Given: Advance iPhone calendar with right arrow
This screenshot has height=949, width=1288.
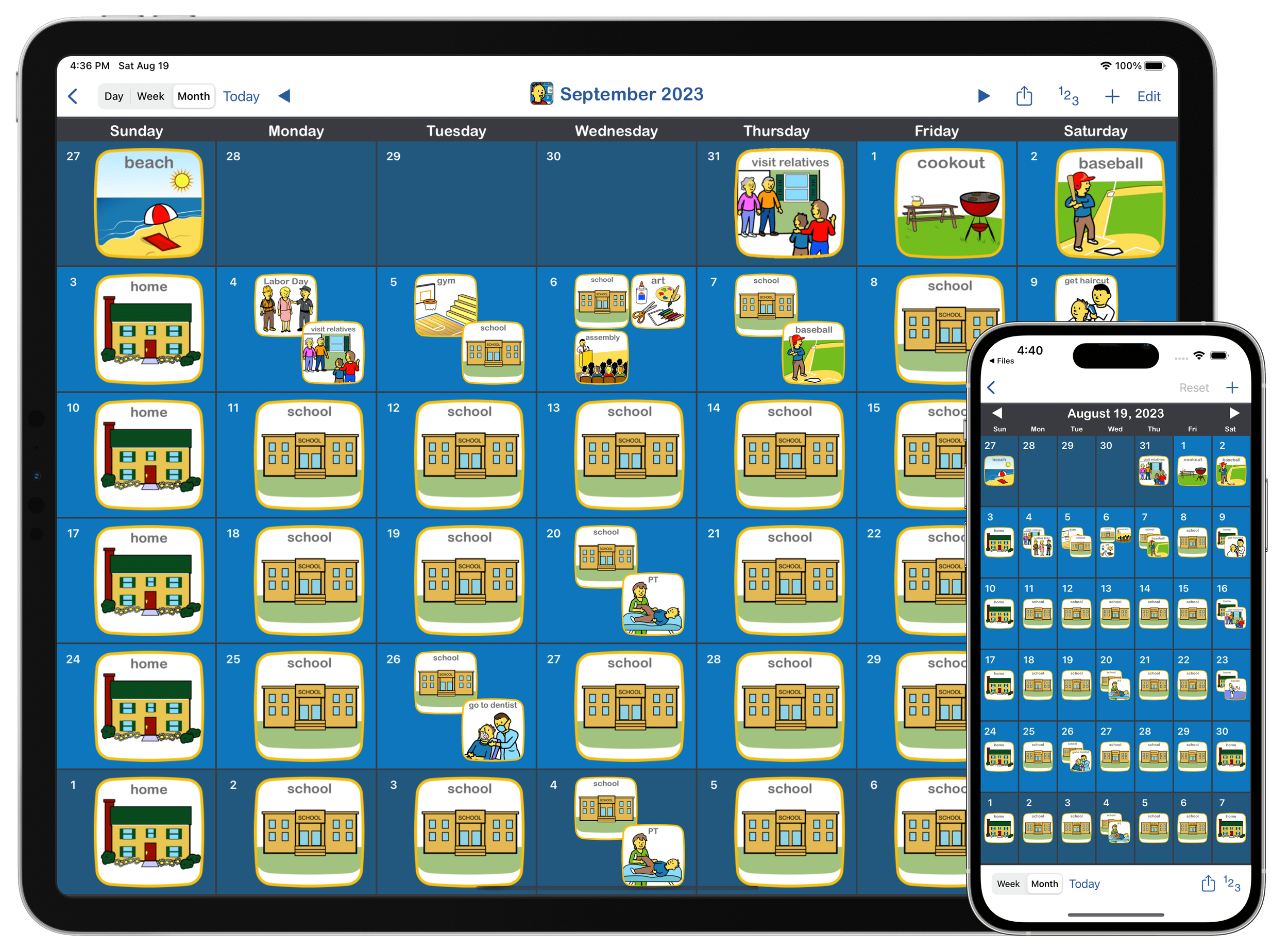Looking at the screenshot, I should tap(1233, 413).
